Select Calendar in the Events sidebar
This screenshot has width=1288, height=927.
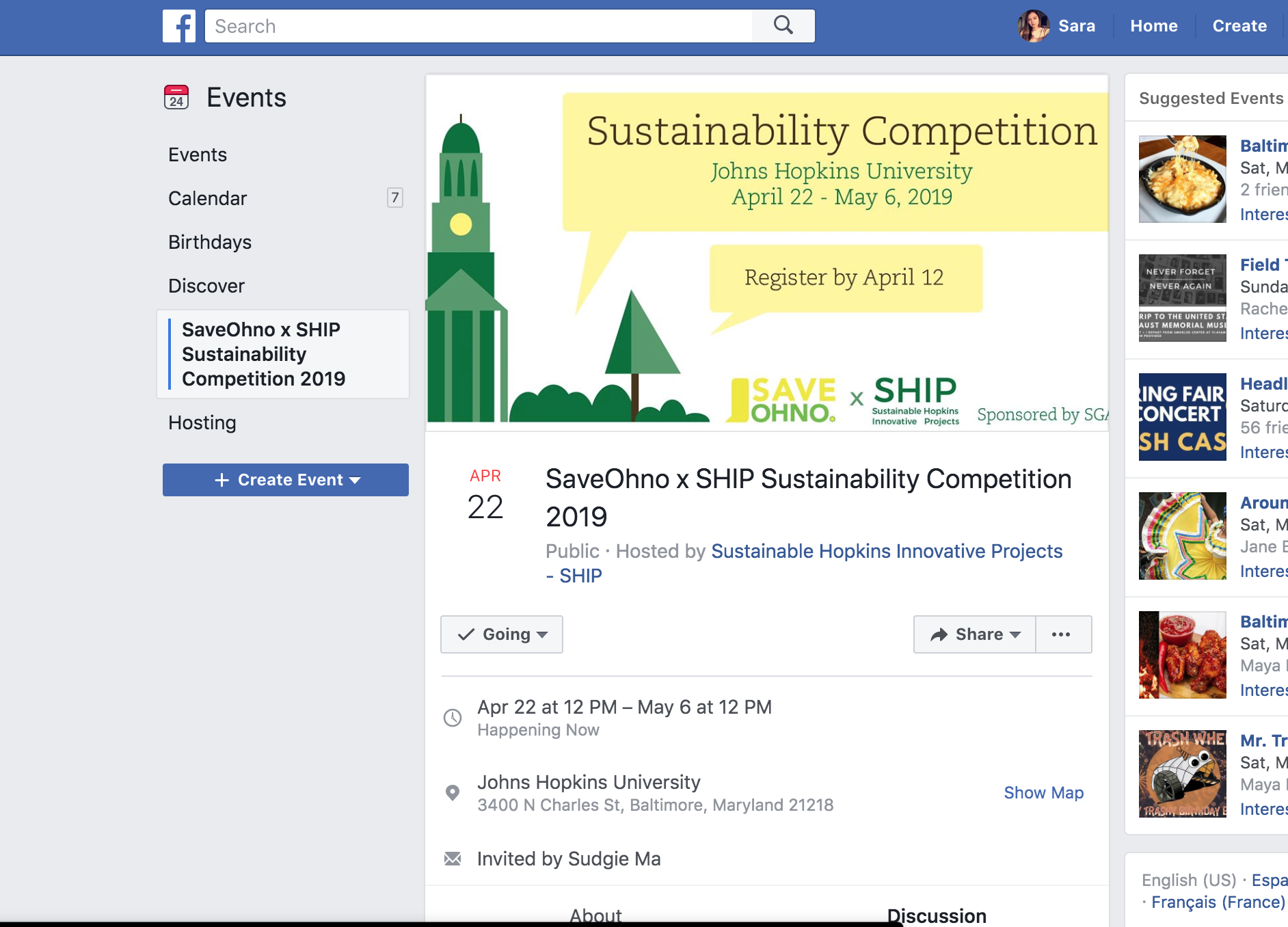click(208, 198)
